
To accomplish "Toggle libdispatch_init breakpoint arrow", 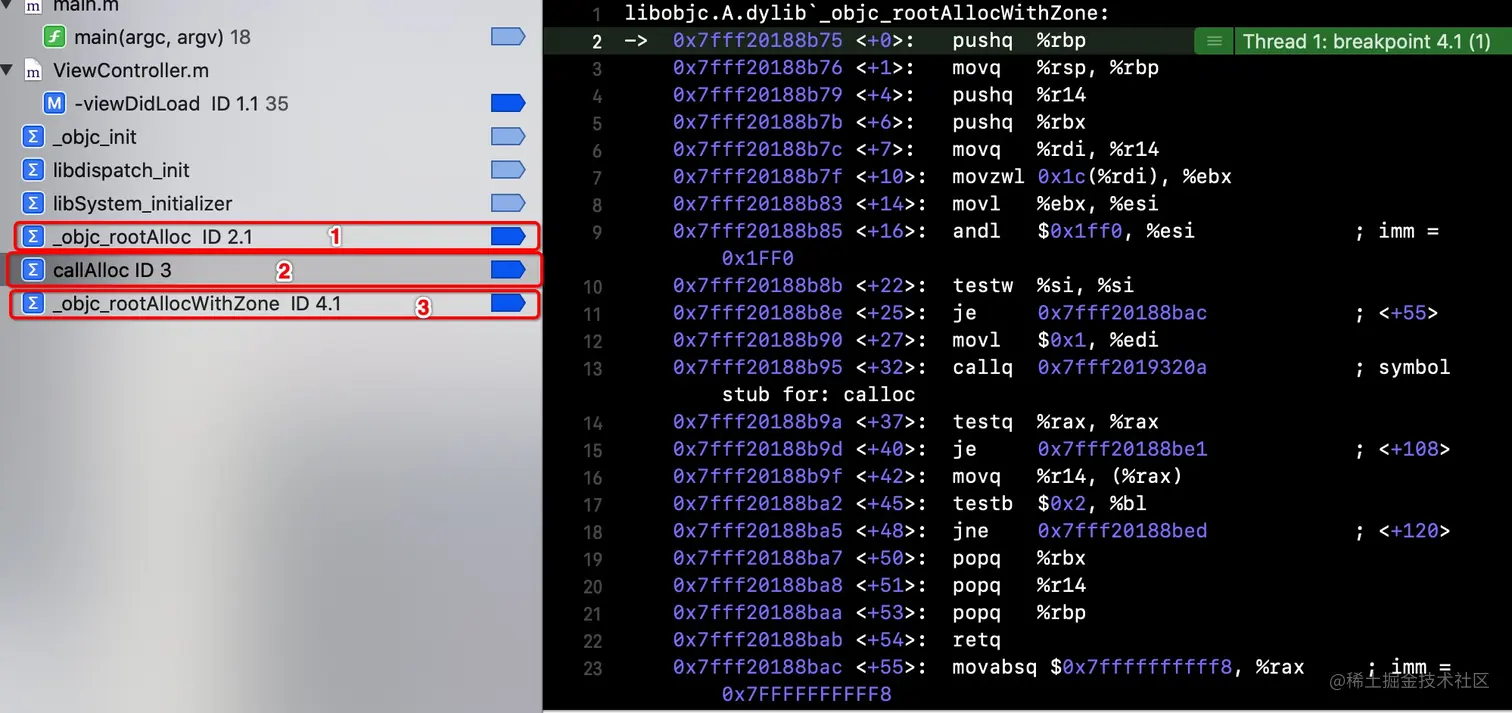I will click(508, 170).
